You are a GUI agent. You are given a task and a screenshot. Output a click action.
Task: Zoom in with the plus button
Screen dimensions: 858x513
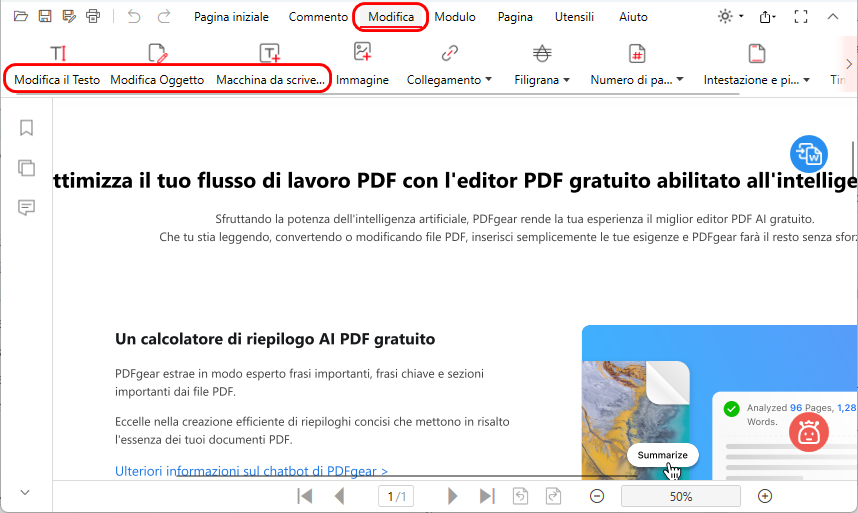(x=765, y=496)
